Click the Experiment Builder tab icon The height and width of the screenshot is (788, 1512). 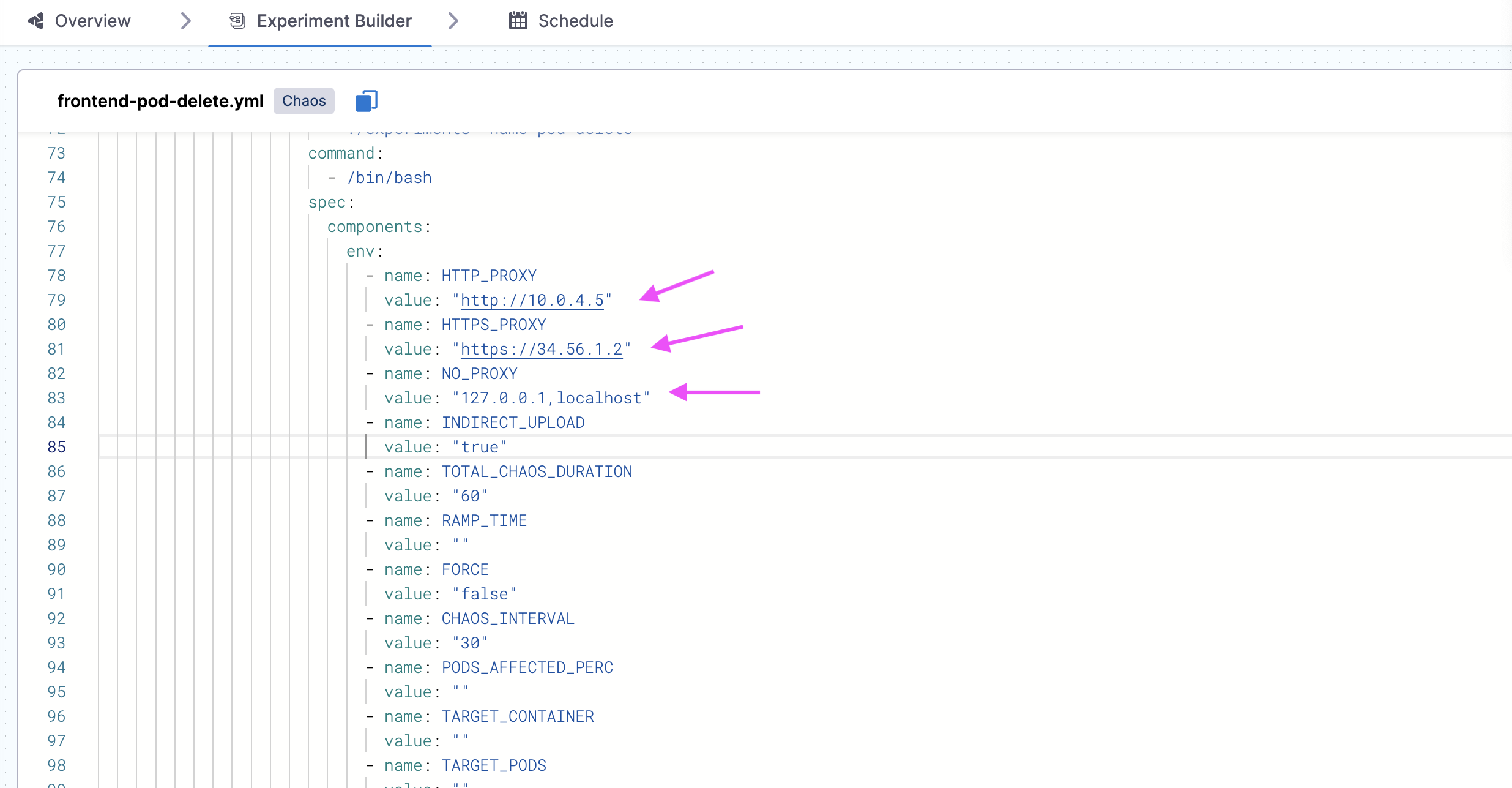point(237,21)
